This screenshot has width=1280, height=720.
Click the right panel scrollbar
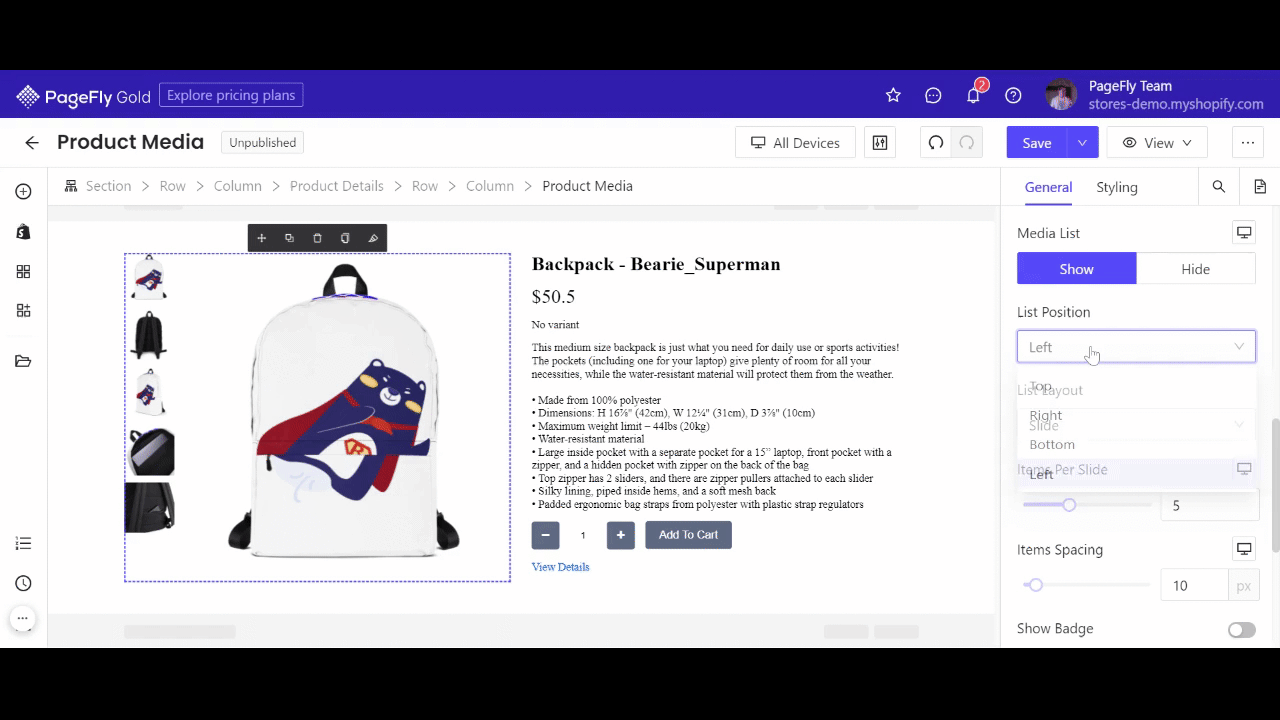[1275, 485]
